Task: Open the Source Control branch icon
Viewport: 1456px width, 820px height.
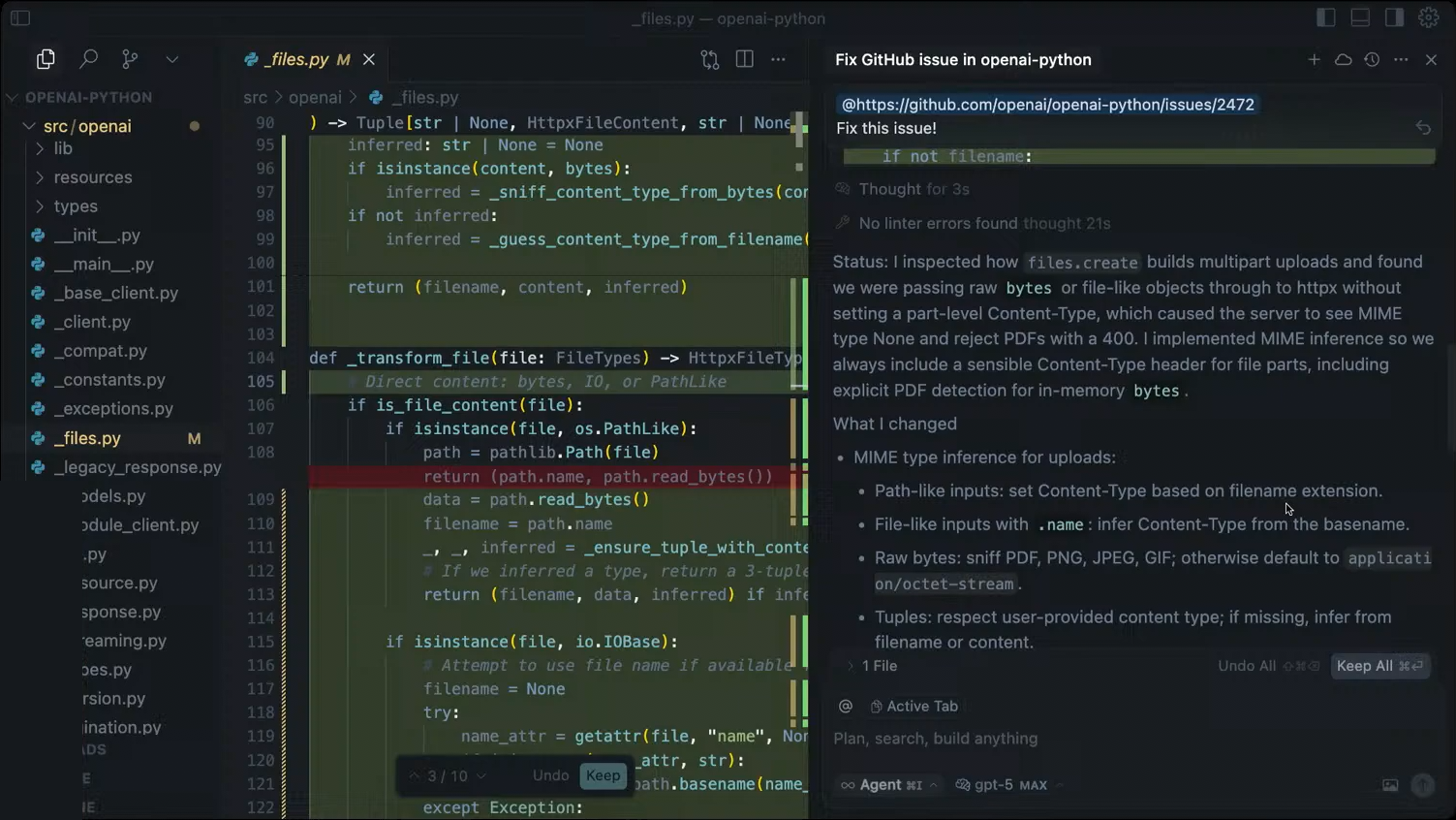Action: point(130,59)
